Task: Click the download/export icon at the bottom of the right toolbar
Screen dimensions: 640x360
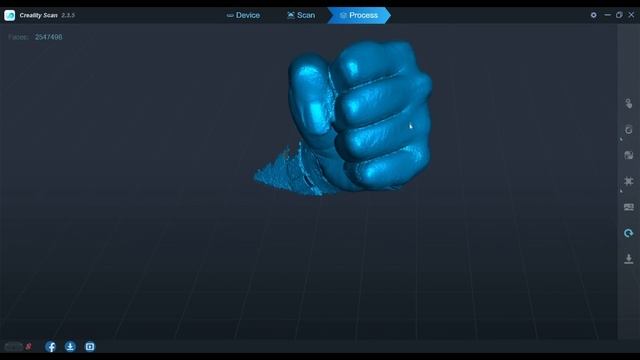Action: pyautogui.click(x=629, y=258)
